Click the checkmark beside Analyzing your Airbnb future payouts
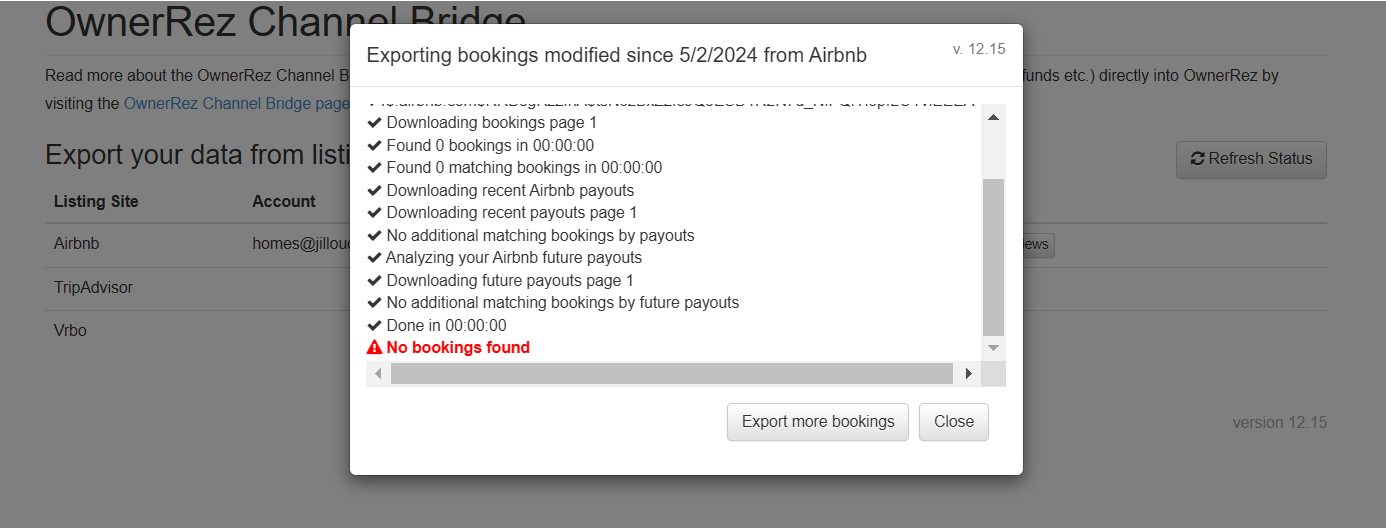 pyautogui.click(x=375, y=258)
